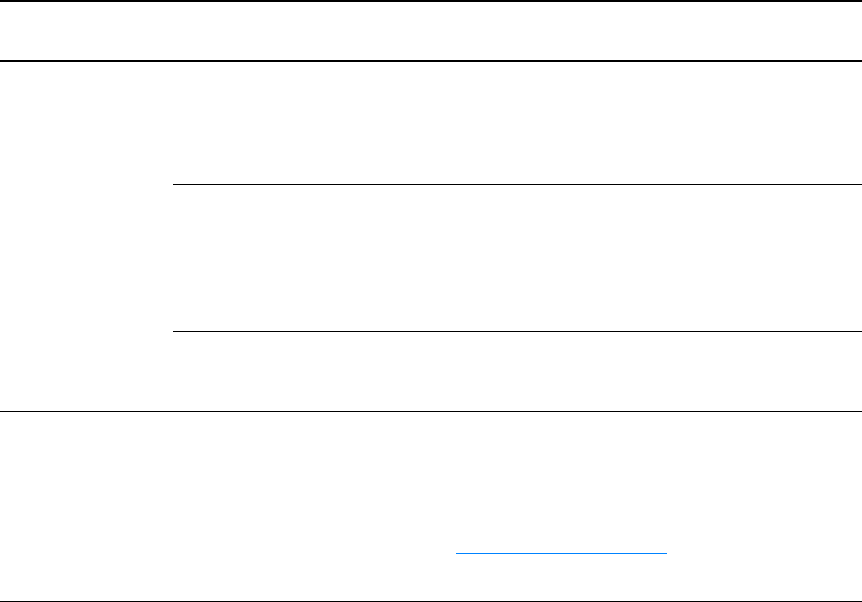
Task: Click the first blank right-side sub-row
Action: [517, 123]
